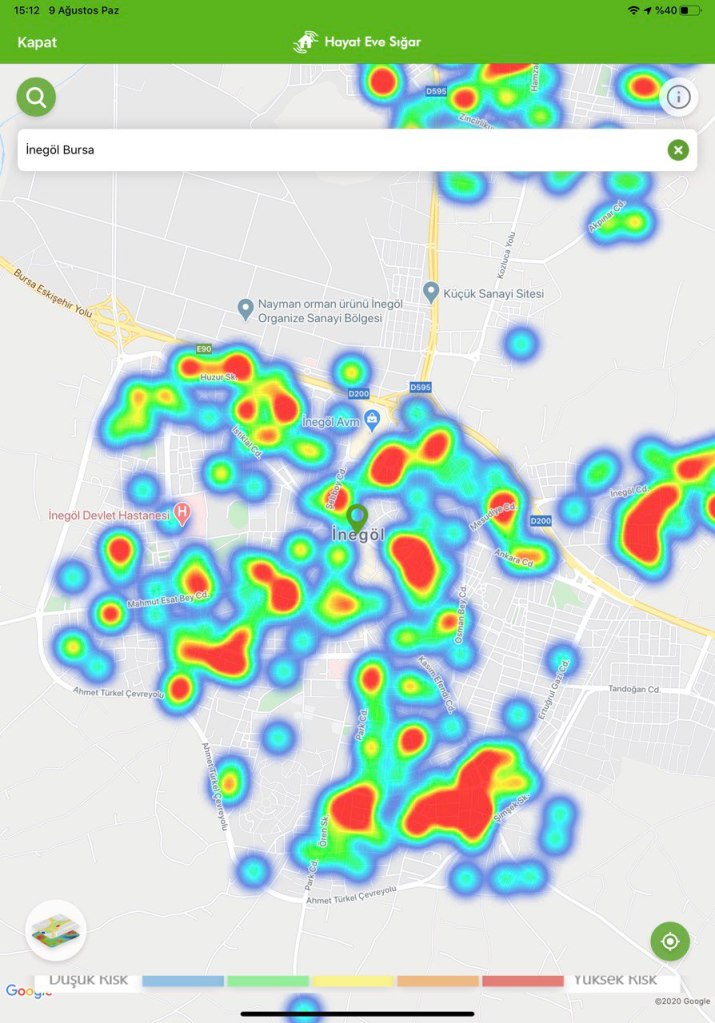Switch map type with layers button
The width and height of the screenshot is (715, 1023).
tap(56, 930)
